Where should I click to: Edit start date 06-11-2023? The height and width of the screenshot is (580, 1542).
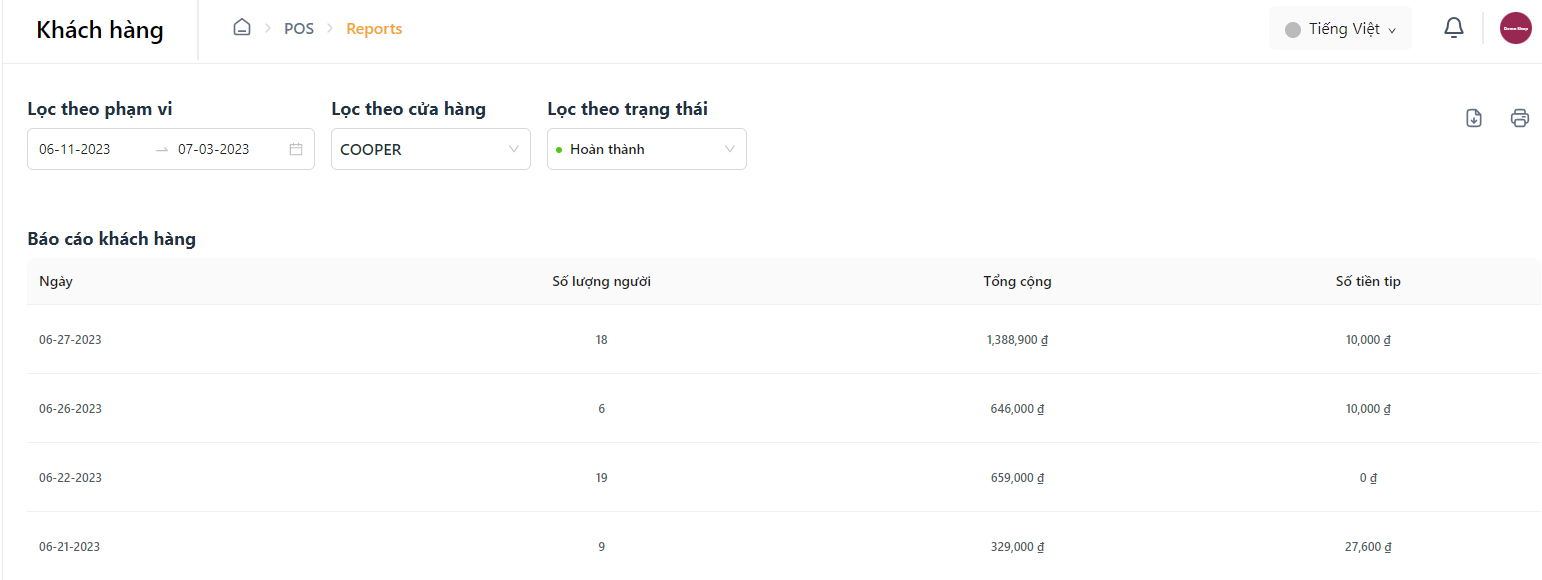click(x=75, y=149)
